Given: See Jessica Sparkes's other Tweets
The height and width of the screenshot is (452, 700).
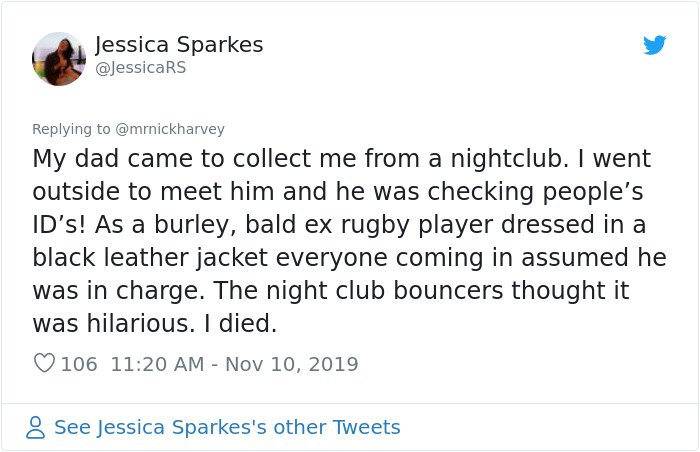Looking at the screenshot, I should point(227,427).
